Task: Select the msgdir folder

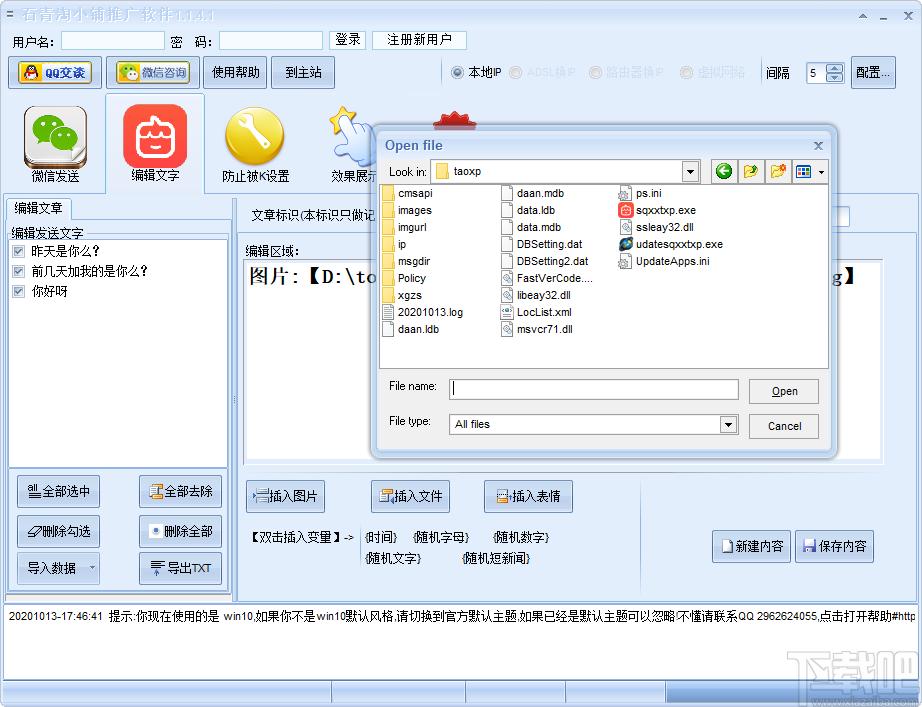Action: [406, 262]
